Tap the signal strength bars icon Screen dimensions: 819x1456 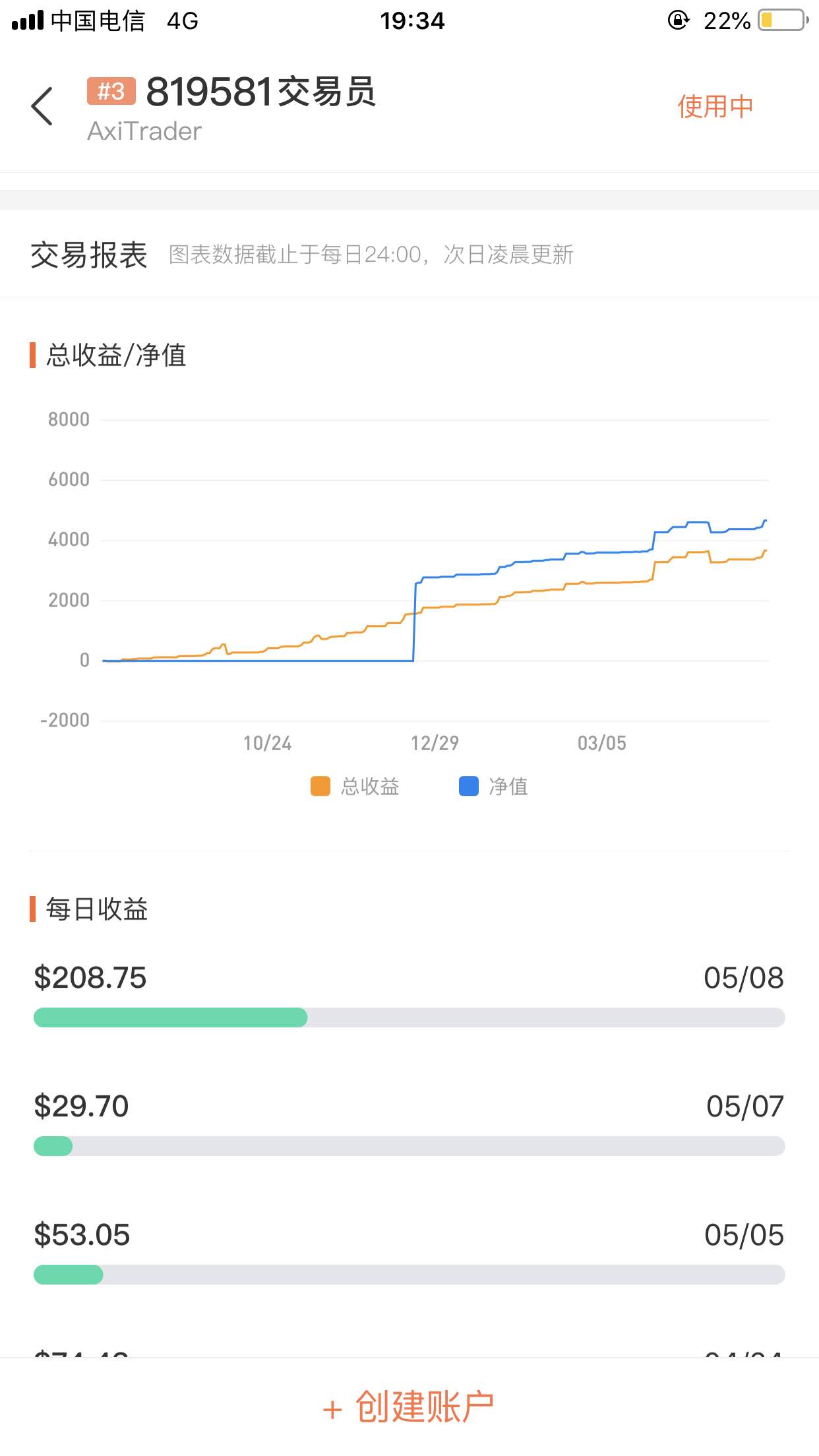[x=27, y=21]
